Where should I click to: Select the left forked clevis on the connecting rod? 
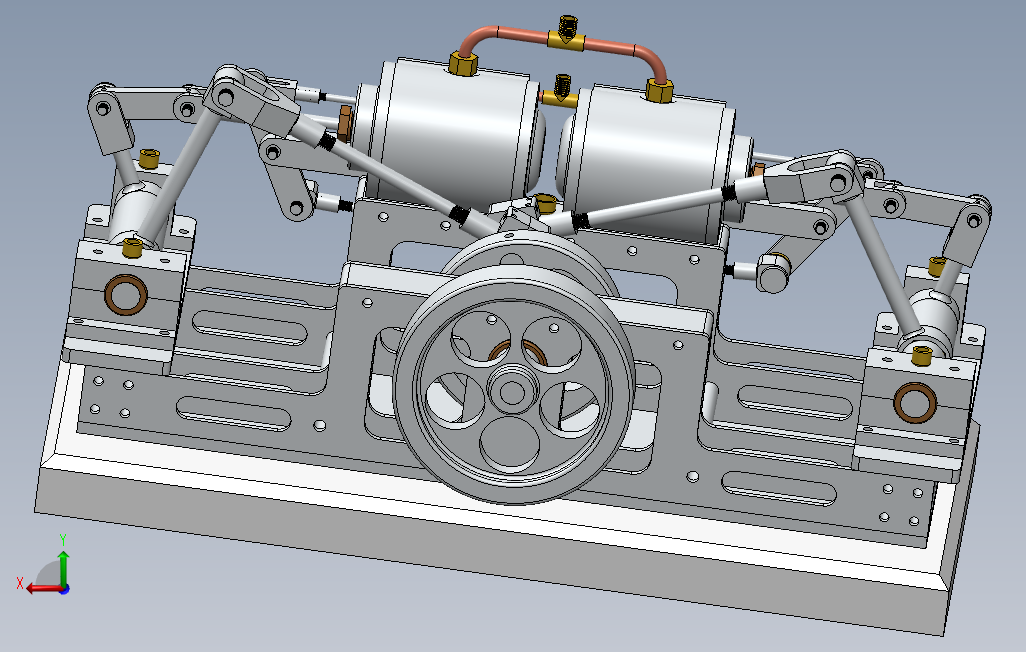(252, 100)
